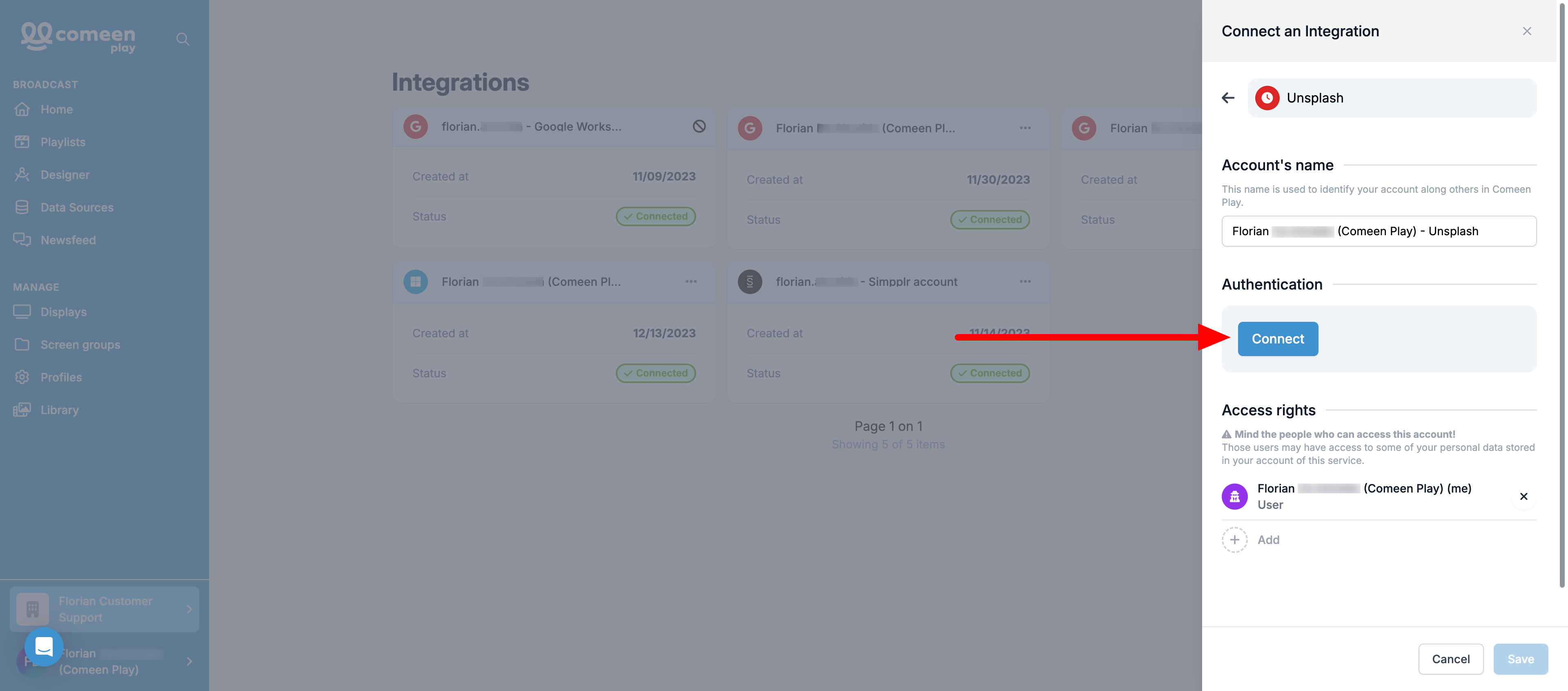Screen dimensions: 1568x691
Task: Click the Google icon on Google Workspace card
Action: point(416,127)
